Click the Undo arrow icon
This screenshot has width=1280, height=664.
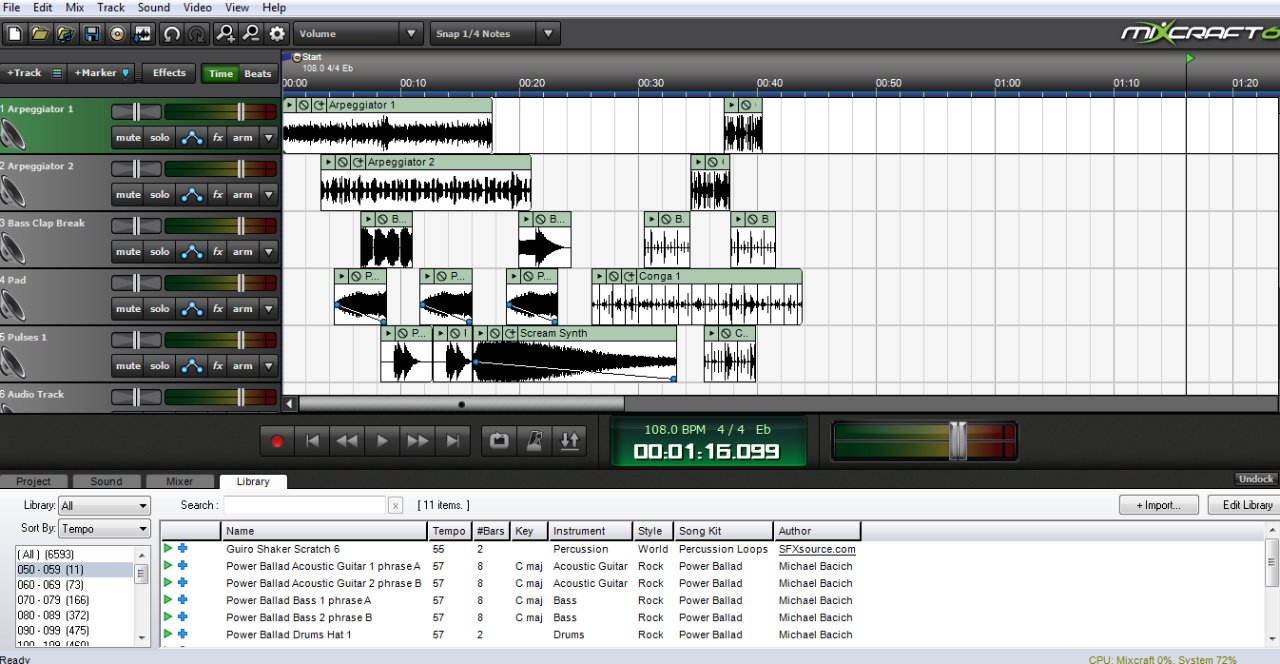pyautogui.click(x=171, y=33)
